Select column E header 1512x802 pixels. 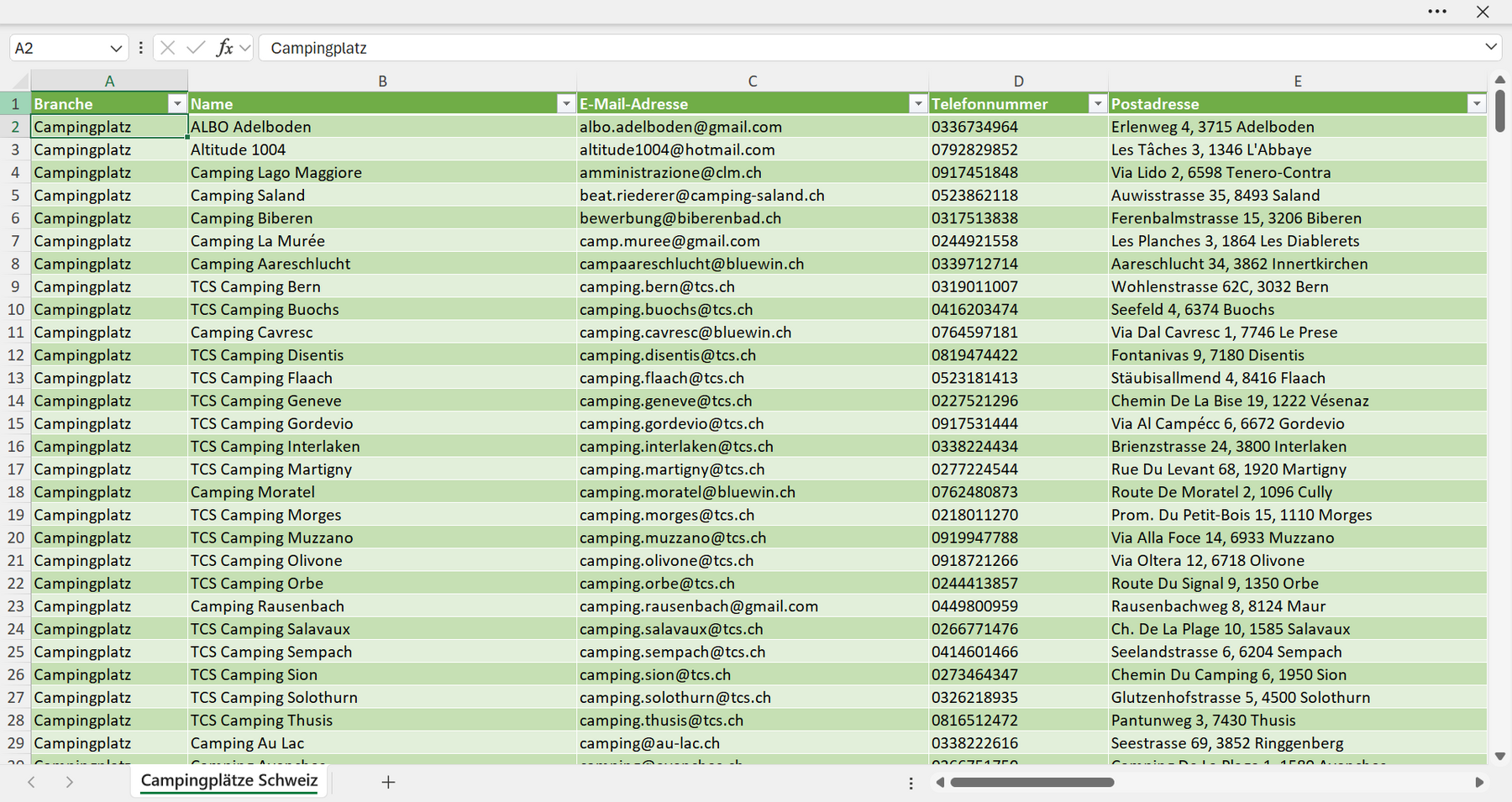1298,81
